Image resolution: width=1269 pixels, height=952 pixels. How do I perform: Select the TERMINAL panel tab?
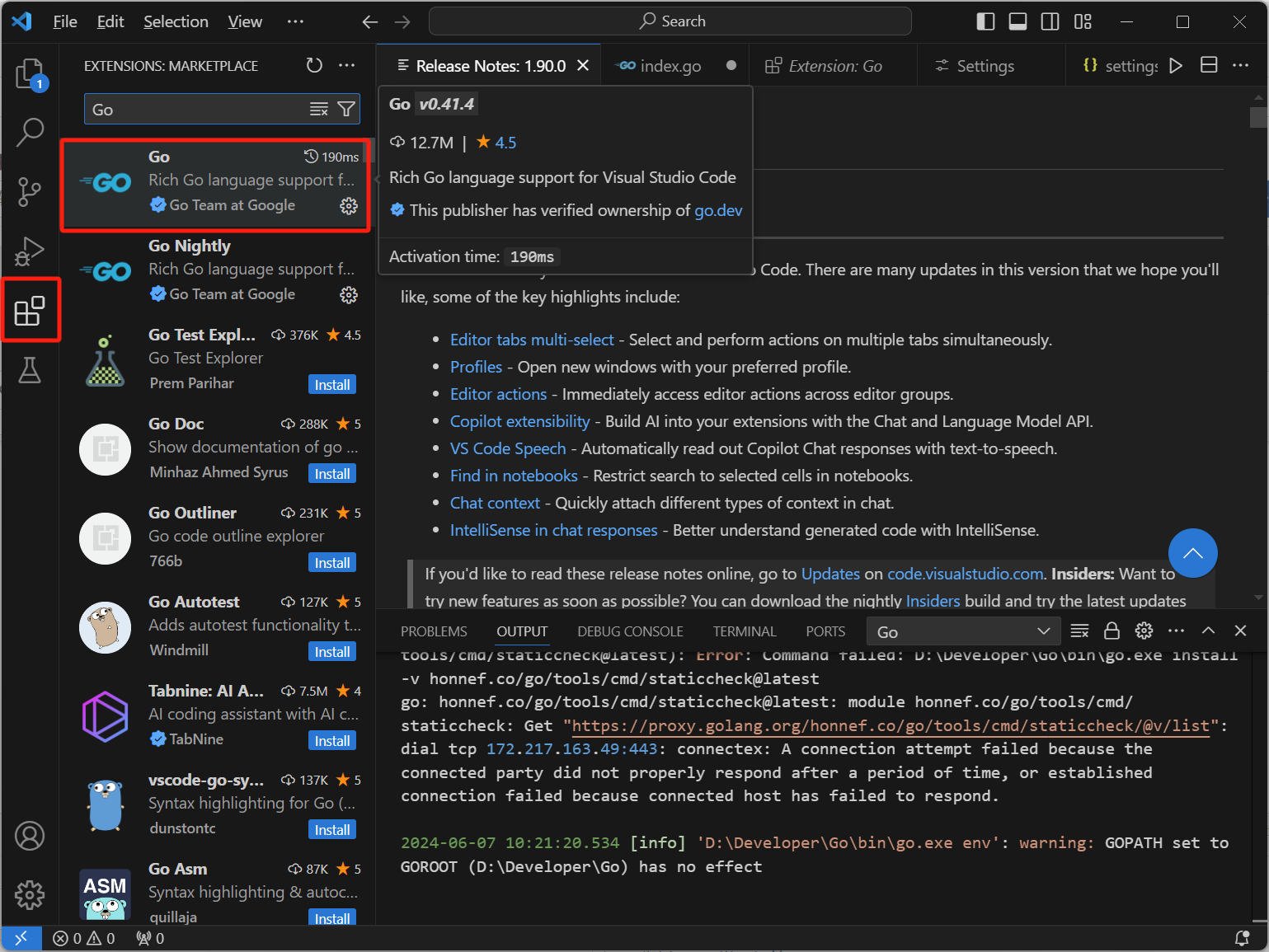pyautogui.click(x=745, y=631)
